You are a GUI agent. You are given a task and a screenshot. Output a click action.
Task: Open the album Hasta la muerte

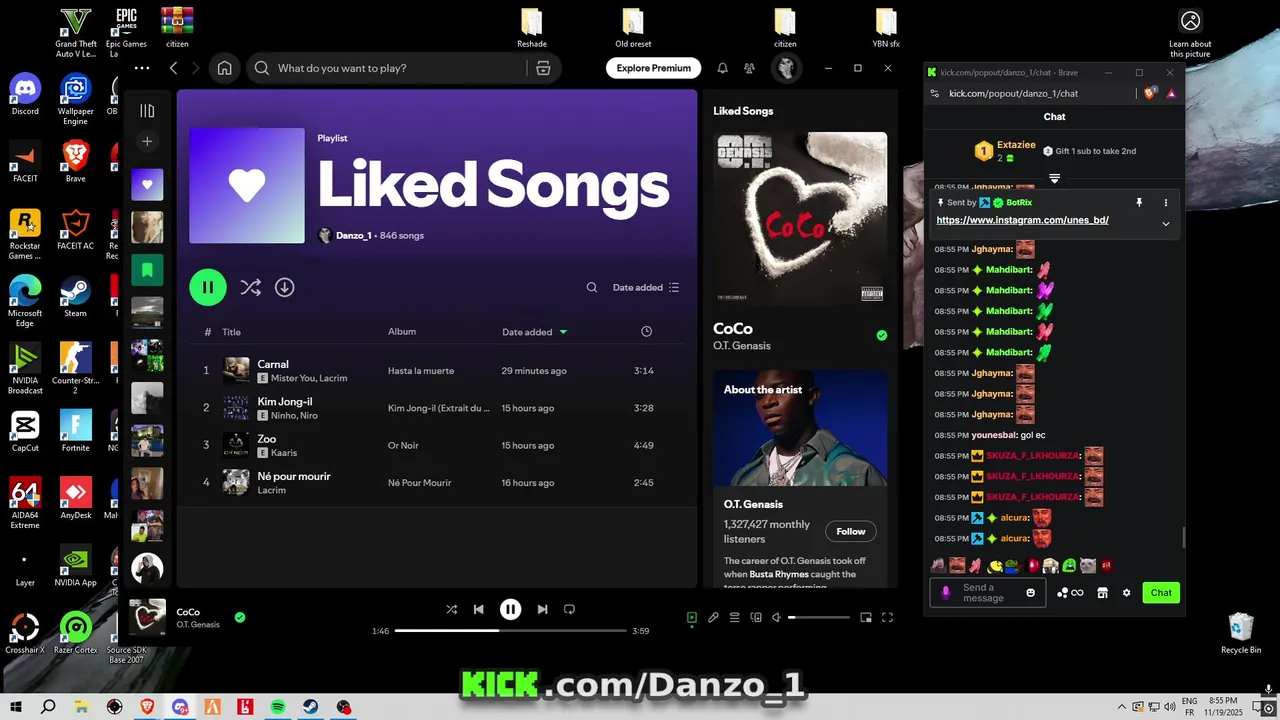[421, 371]
